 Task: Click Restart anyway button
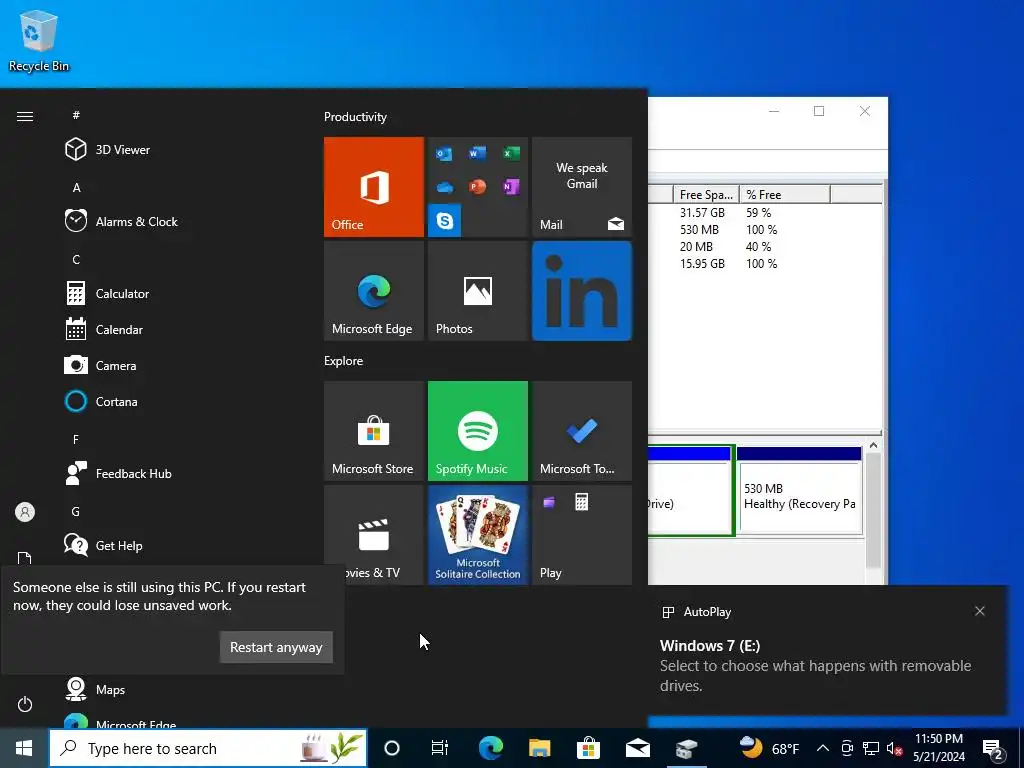click(276, 647)
